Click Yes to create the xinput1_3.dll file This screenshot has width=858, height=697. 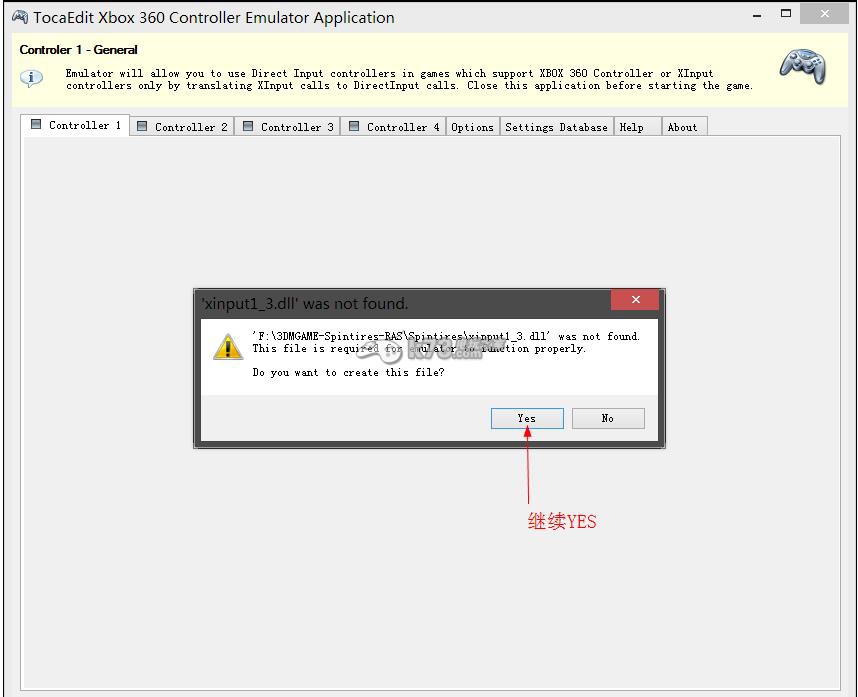(527, 418)
